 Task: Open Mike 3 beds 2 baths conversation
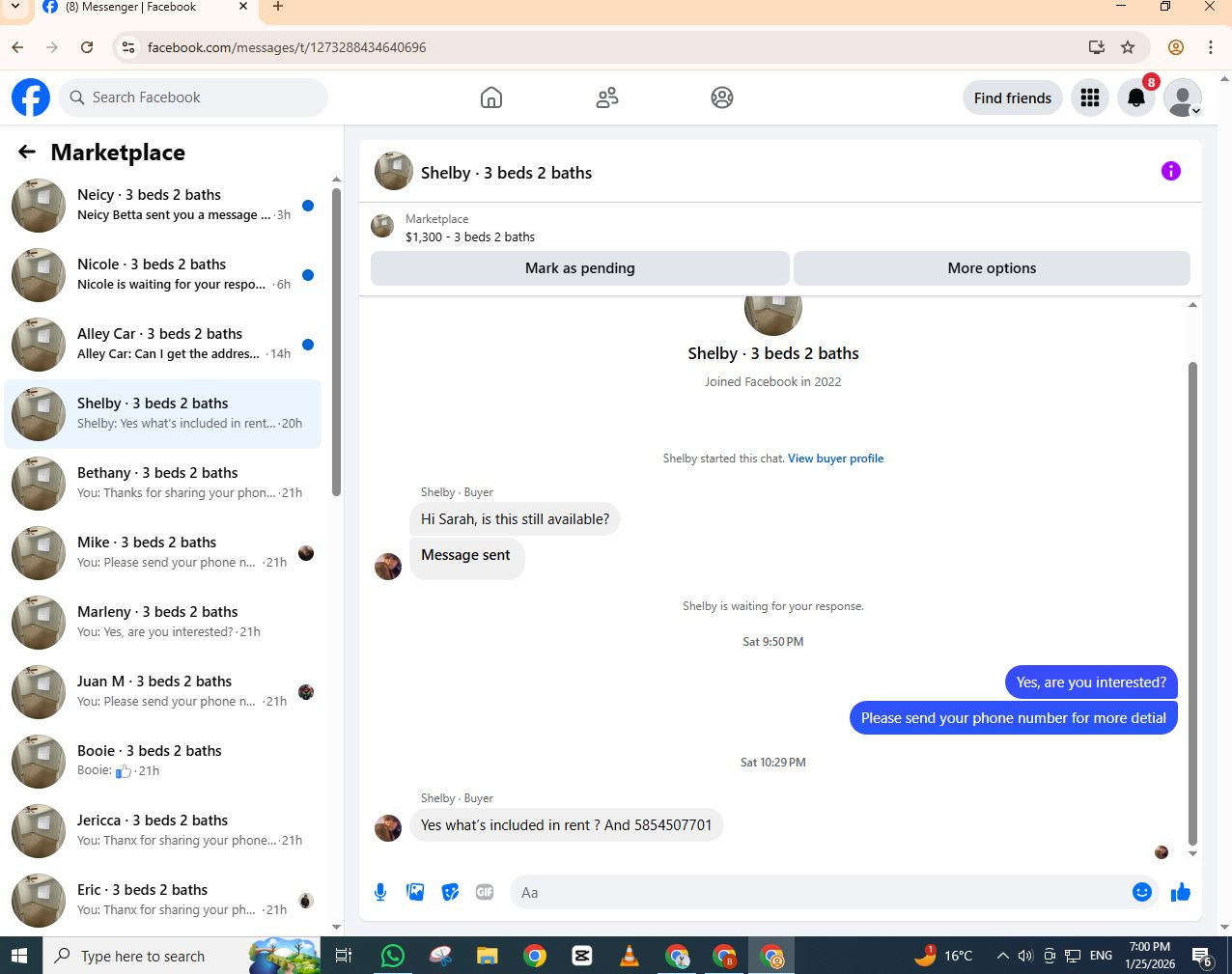pos(162,553)
